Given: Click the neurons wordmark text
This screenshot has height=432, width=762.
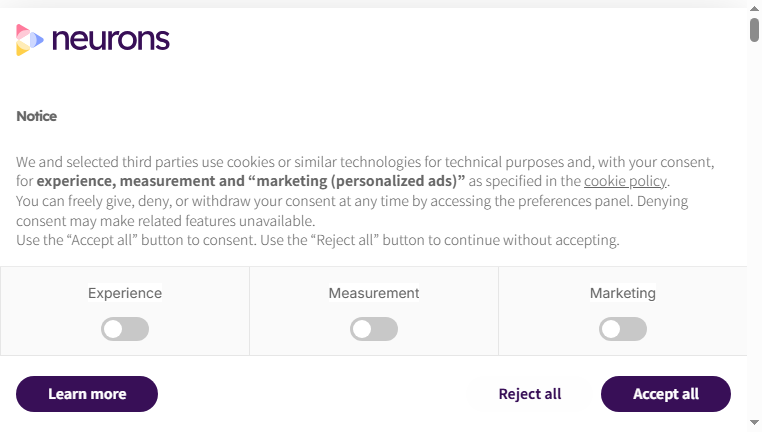Looking at the screenshot, I should 111,39.
